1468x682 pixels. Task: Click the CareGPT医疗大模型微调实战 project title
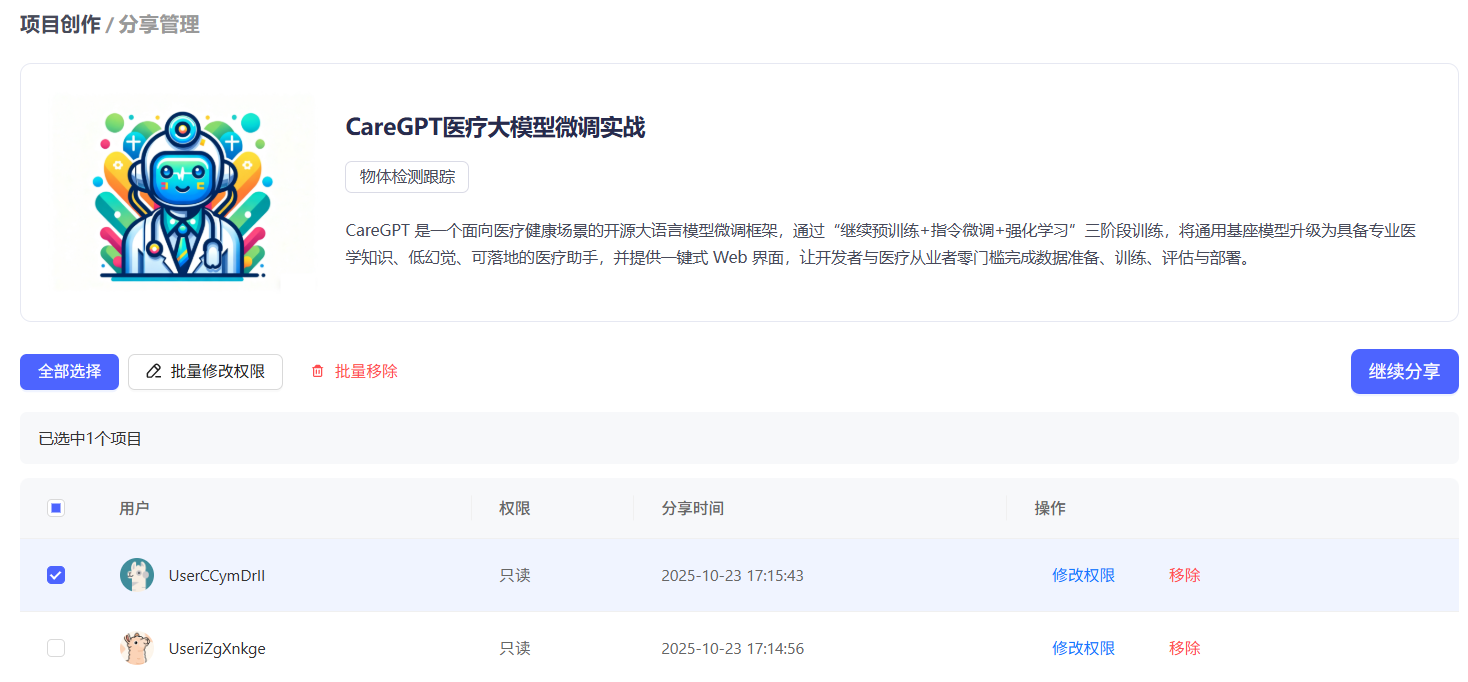[x=495, y=127]
